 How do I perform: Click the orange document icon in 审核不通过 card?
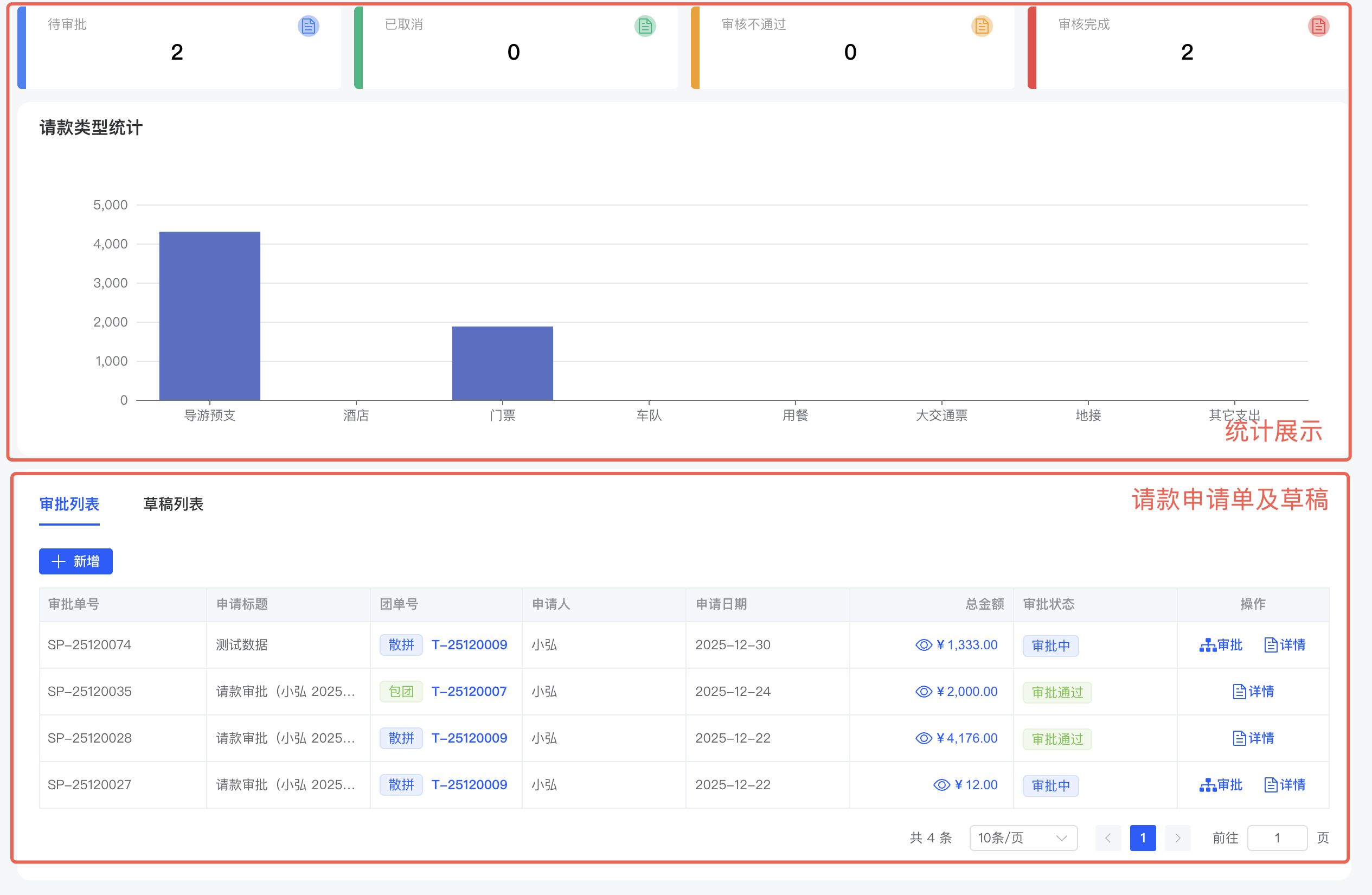[x=982, y=26]
